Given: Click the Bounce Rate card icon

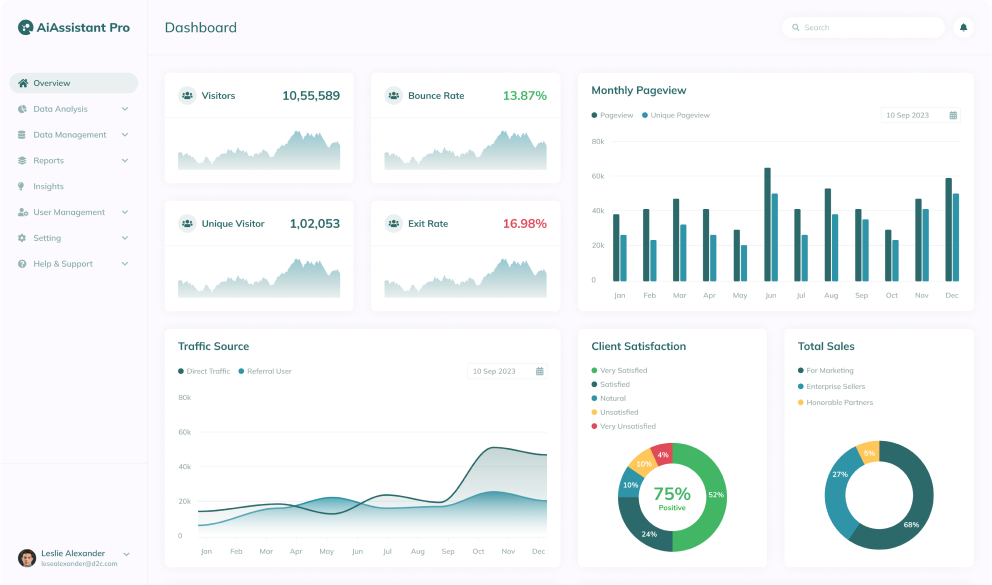Looking at the screenshot, I should pos(394,95).
